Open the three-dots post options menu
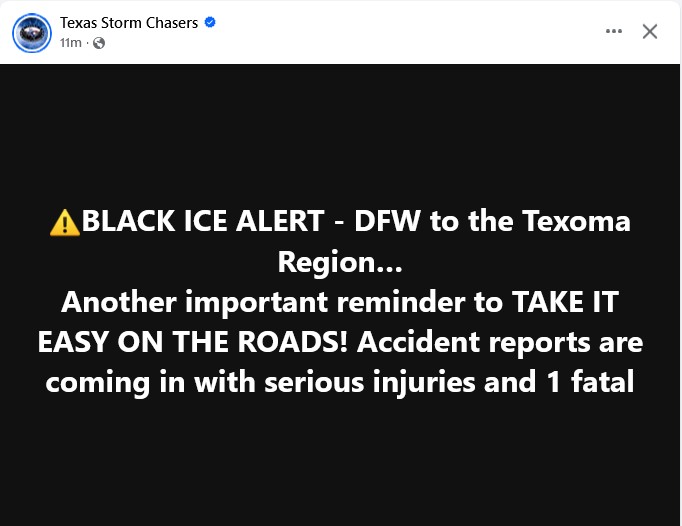This screenshot has height=526, width=682. tap(614, 31)
